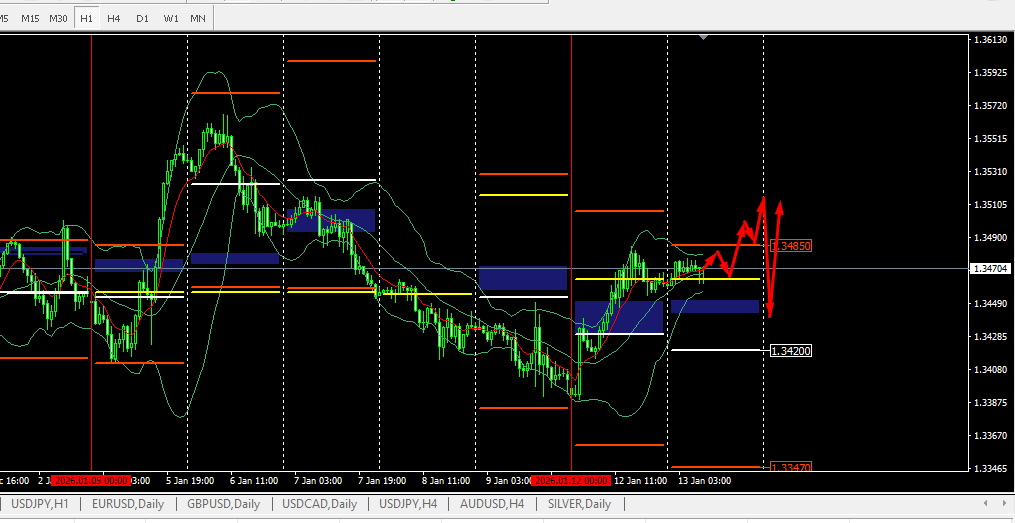Open the GBPUSD,Daily chart tab
The width and height of the screenshot is (1015, 523).
point(223,504)
